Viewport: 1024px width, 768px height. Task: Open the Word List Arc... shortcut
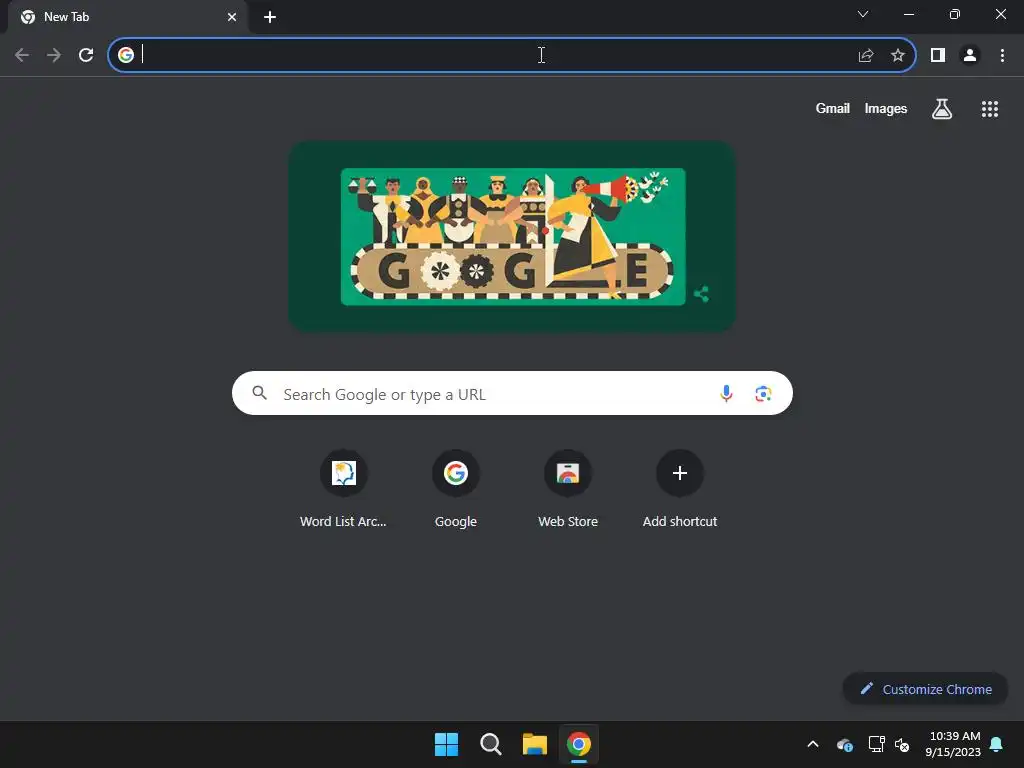(x=344, y=490)
